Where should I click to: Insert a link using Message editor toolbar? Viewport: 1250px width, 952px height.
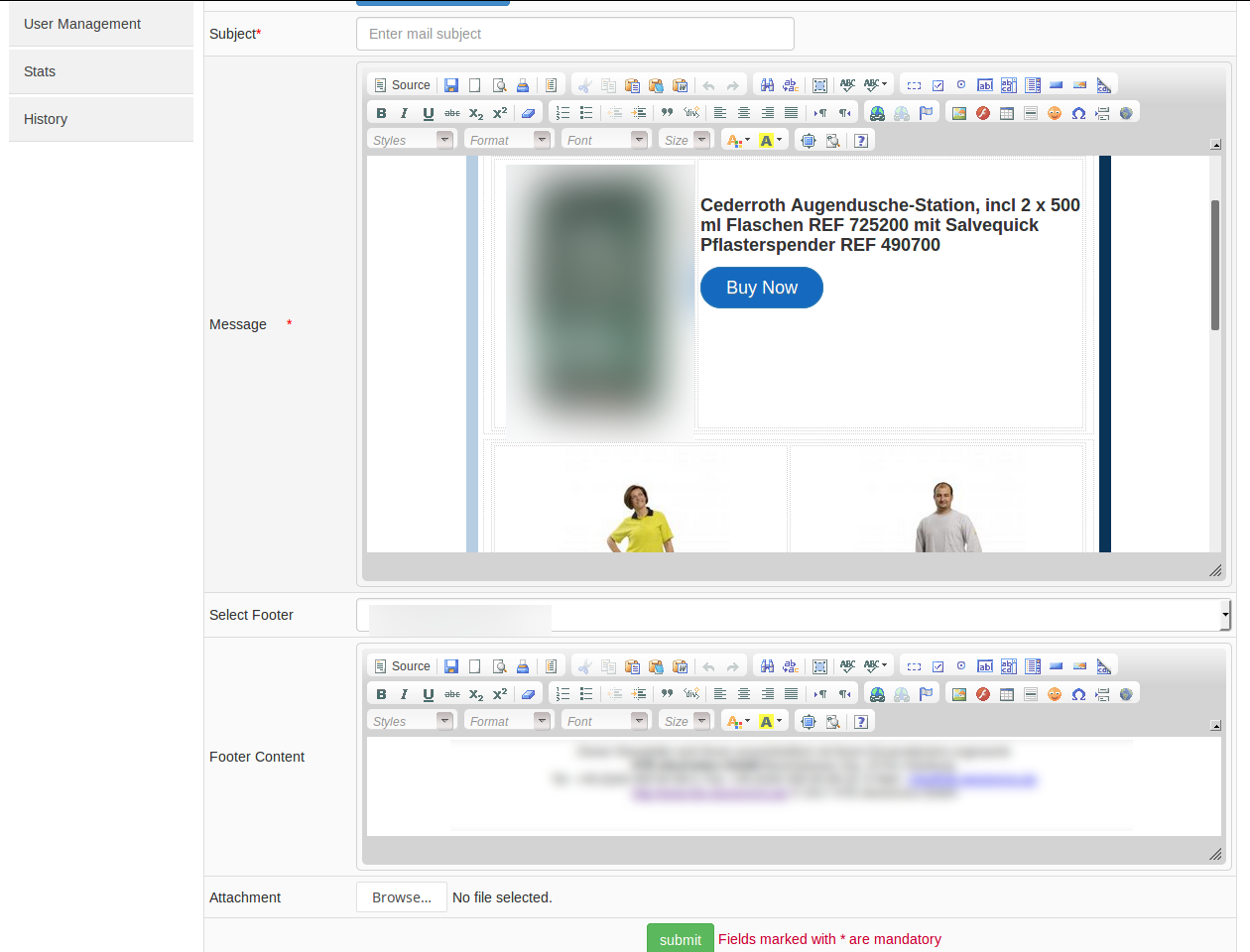(877, 113)
